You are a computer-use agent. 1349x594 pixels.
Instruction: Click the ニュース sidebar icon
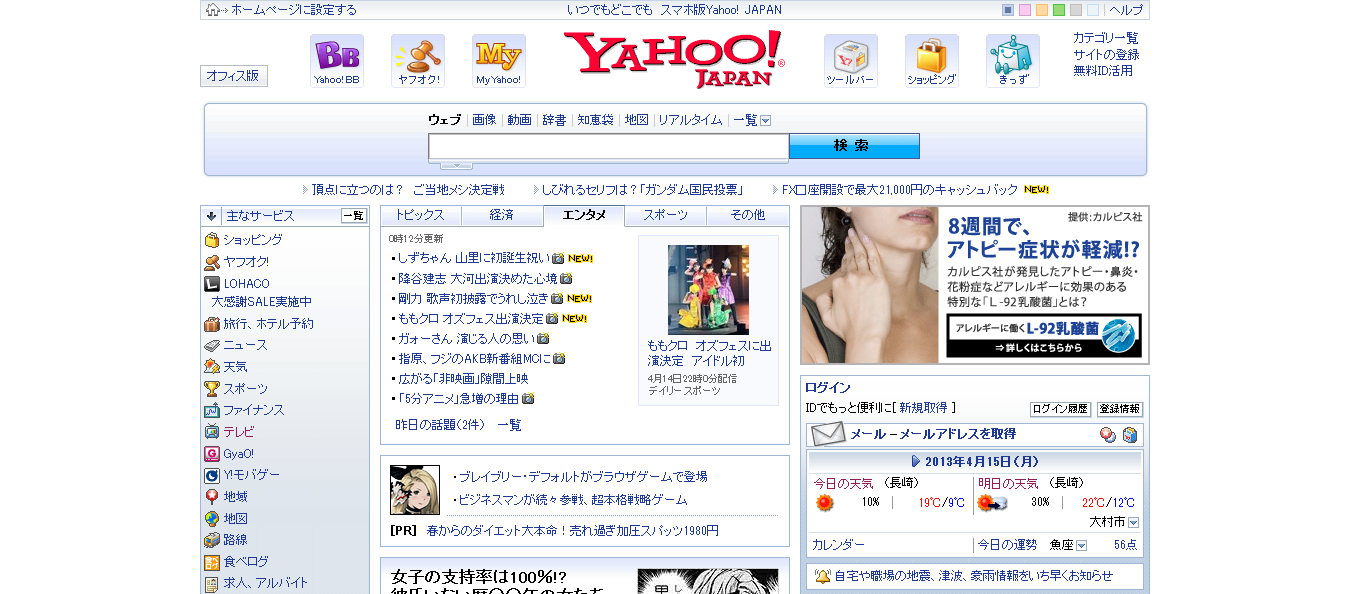click(x=212, y=345)
